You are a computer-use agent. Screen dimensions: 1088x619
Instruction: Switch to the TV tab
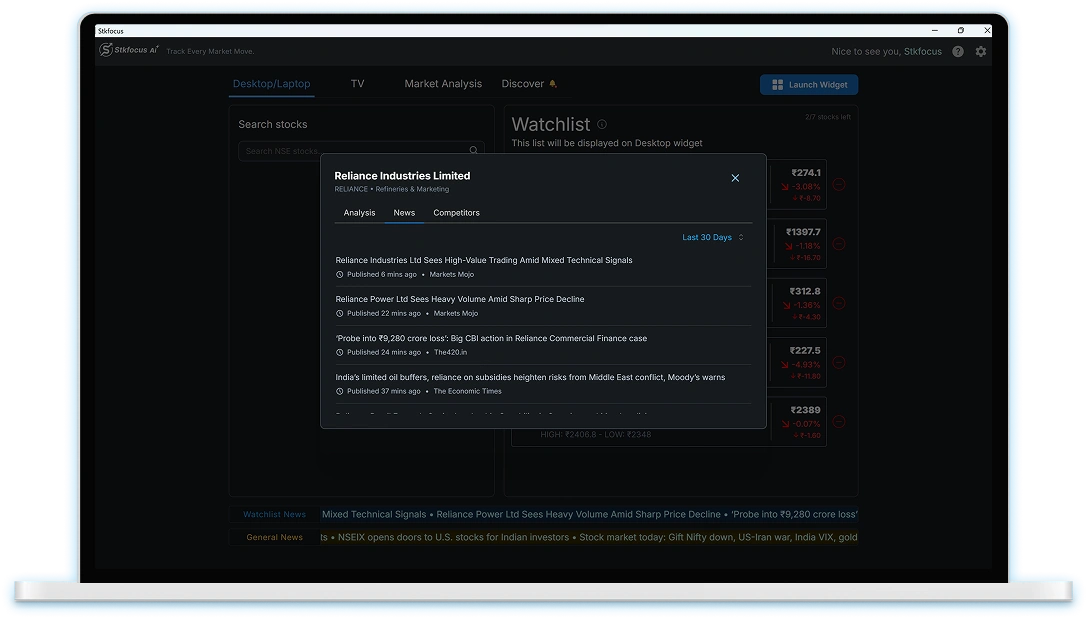coord(357,84)
